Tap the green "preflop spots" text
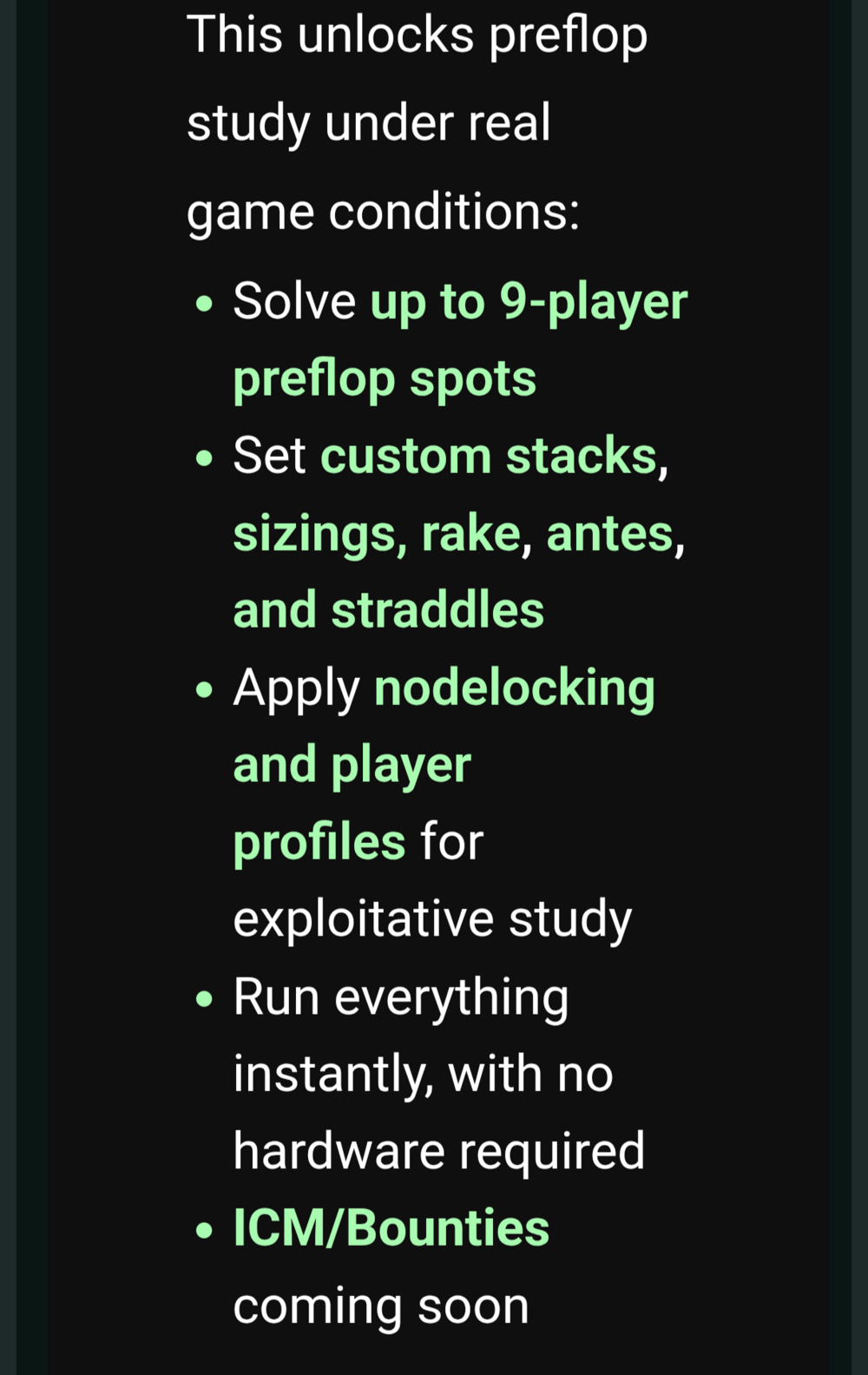This screenshot has height=1375, width=868. (385, 379)
